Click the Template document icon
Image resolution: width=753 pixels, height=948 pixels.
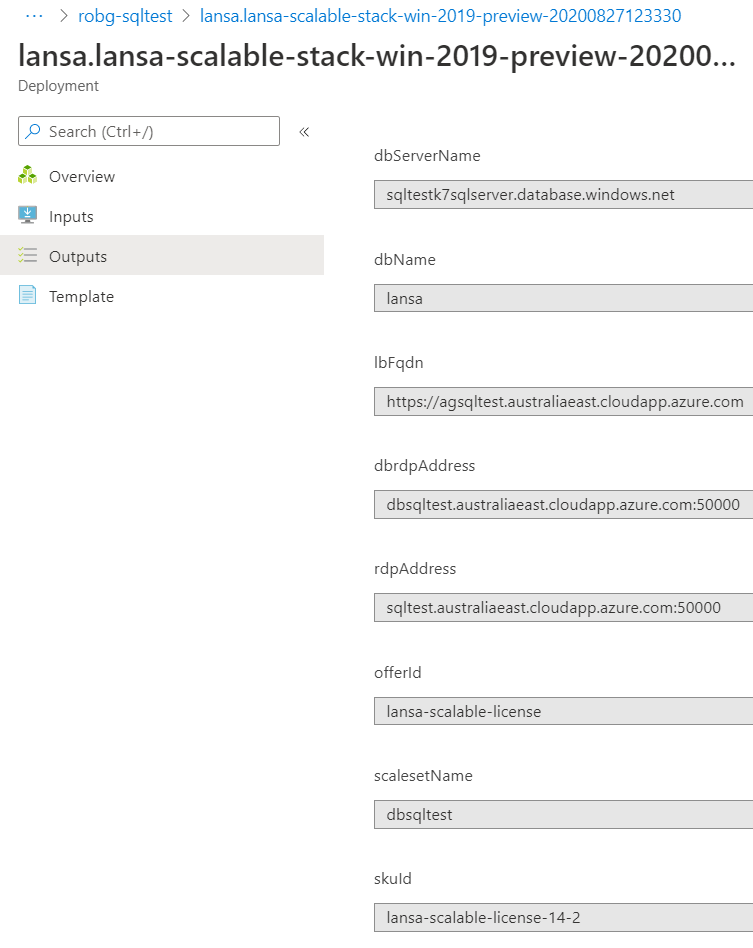click(27, 296)
